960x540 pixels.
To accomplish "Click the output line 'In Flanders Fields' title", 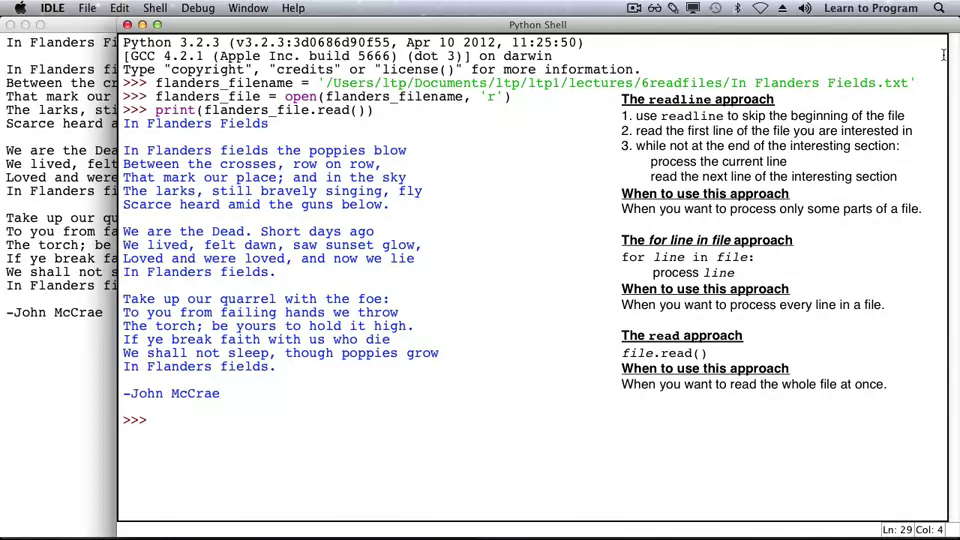I will pyautogui.click(x=195, y=123).
